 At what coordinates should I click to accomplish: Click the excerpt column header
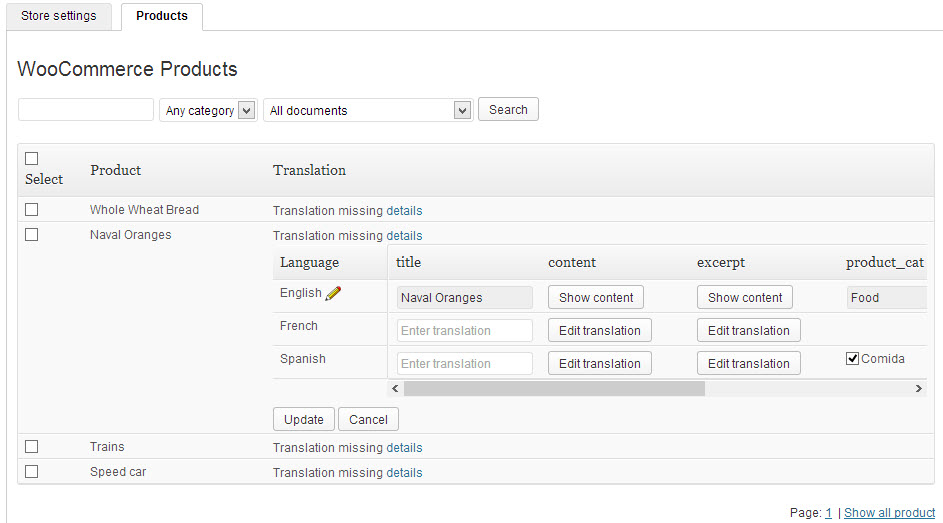coord(720,263)
